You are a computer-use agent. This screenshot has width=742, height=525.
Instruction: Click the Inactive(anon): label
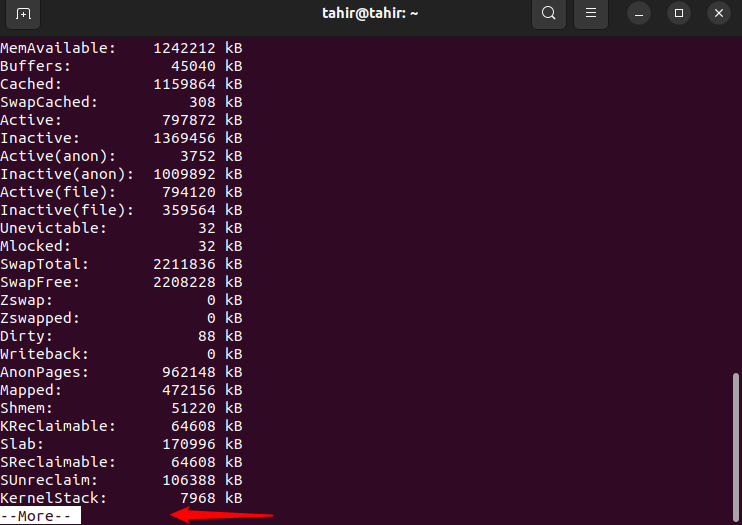67,174
